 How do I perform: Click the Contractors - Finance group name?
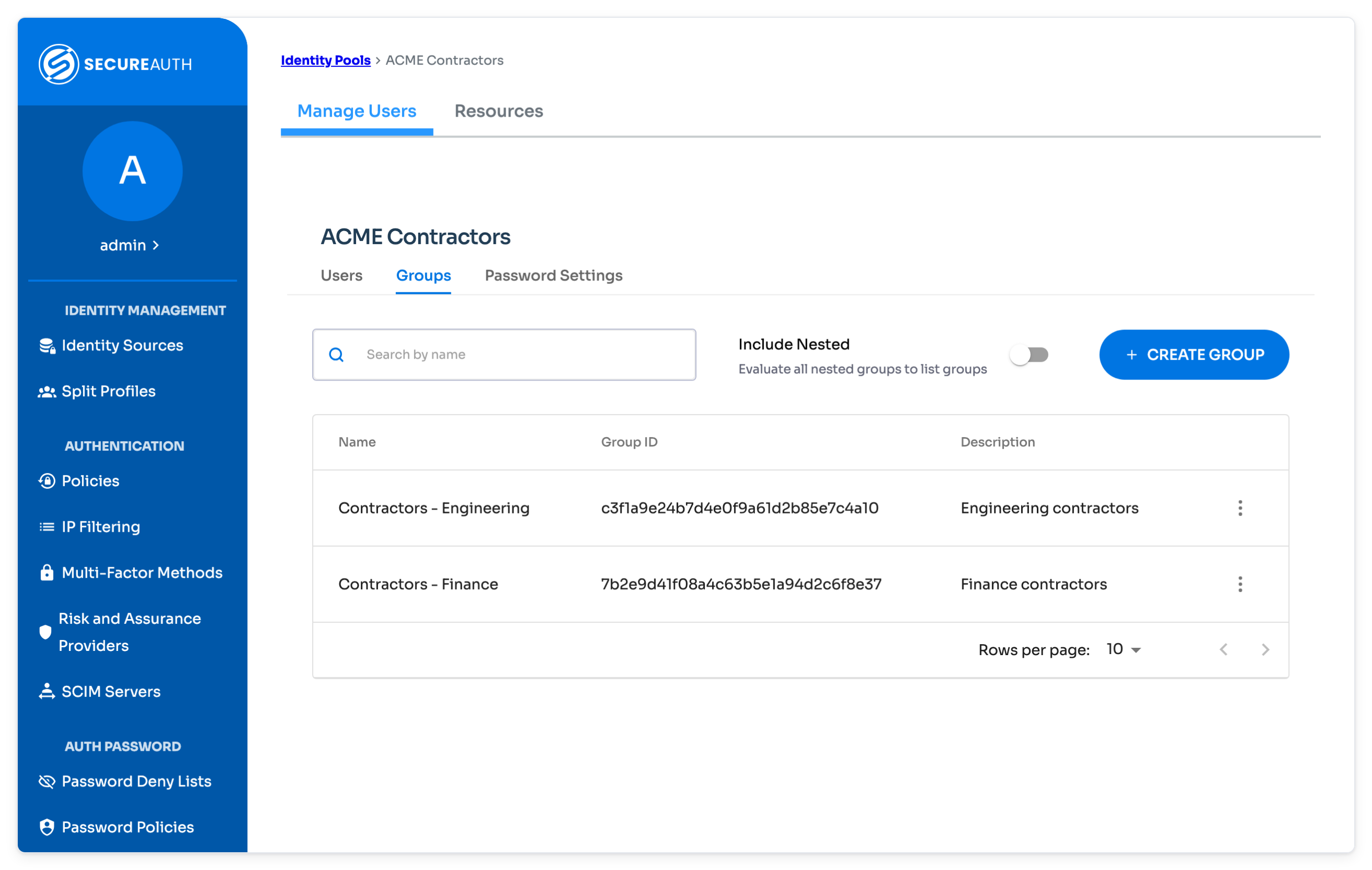point(418,585)
